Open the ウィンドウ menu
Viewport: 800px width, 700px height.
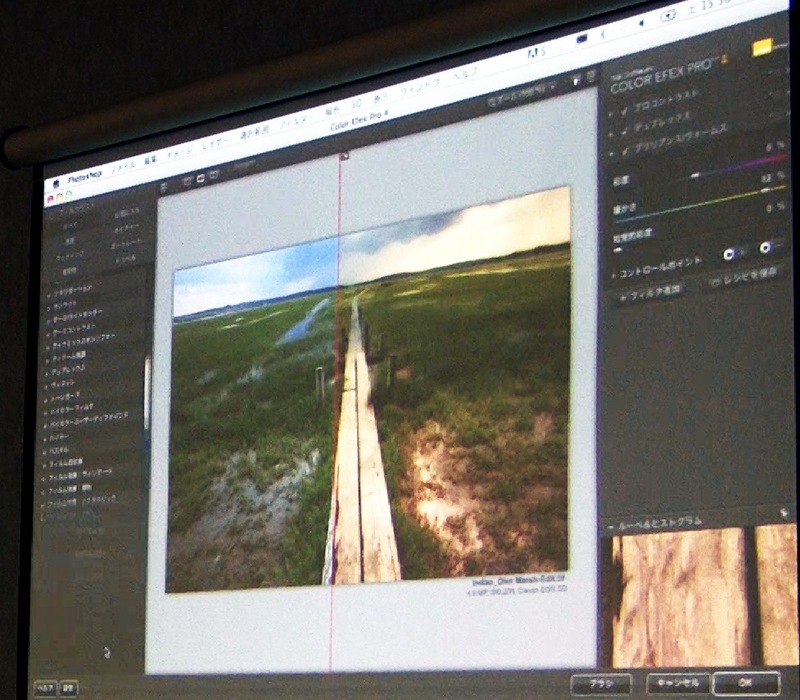(x=420, y=87)
